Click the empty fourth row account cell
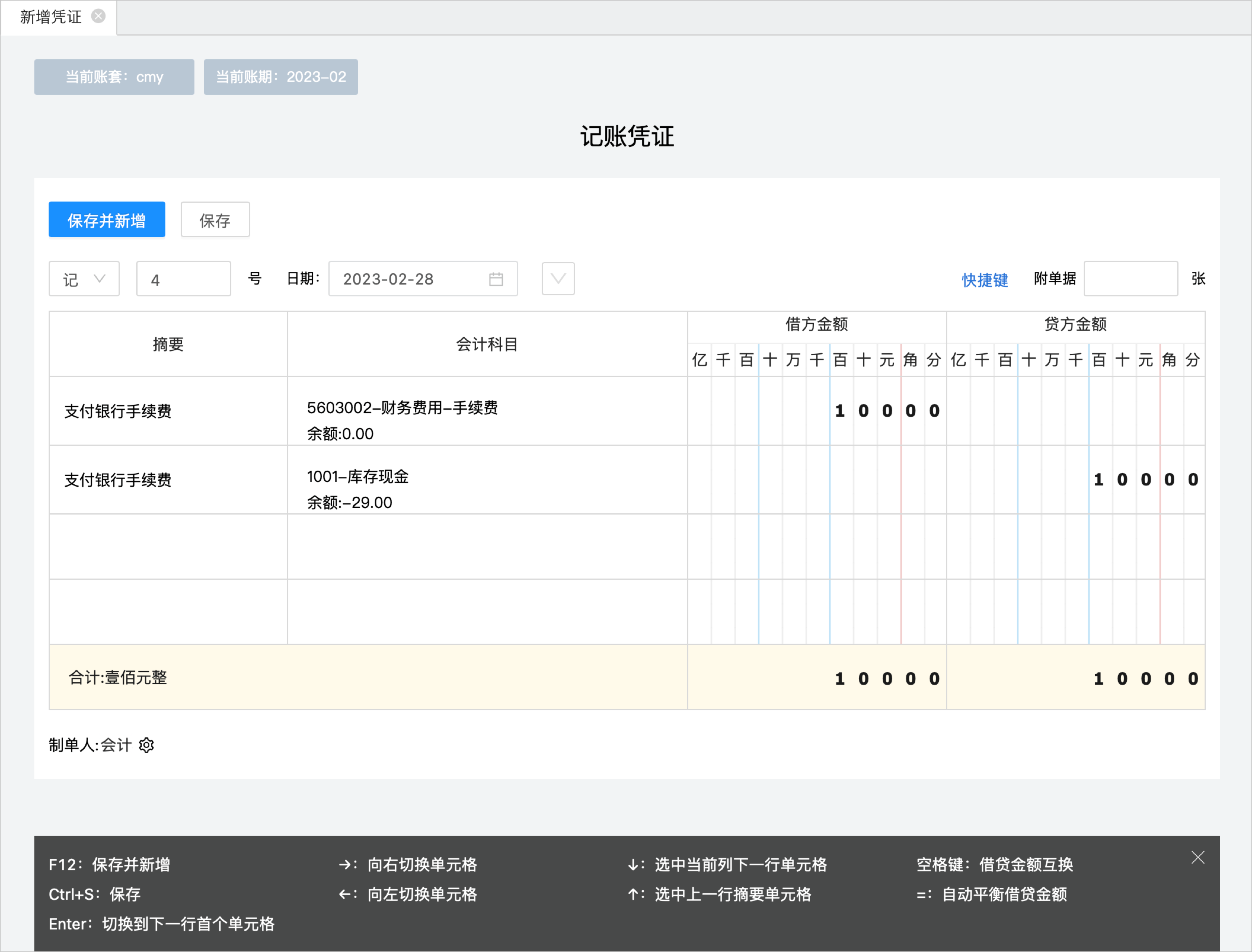The width and height of the screenshot is (1252, 952). click(x=487, y=612)
